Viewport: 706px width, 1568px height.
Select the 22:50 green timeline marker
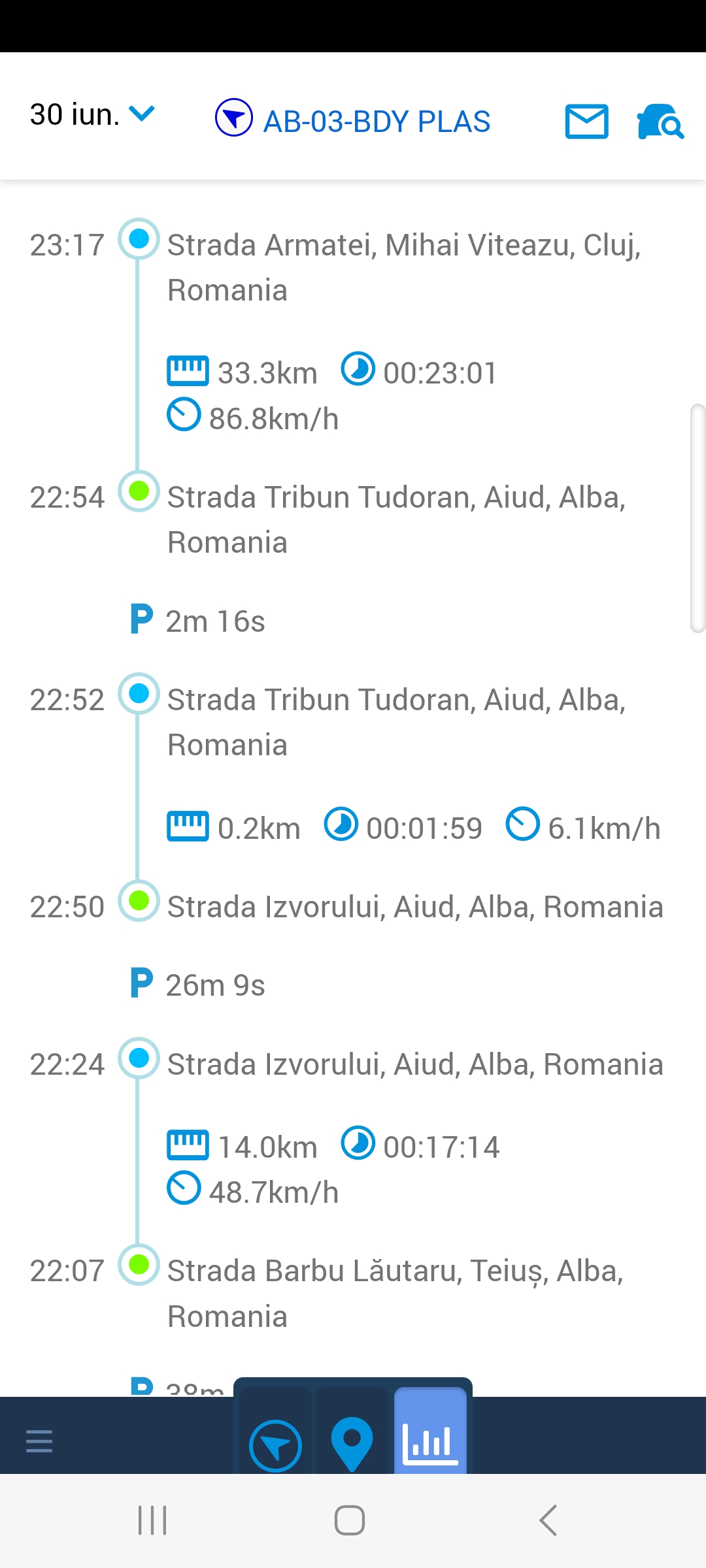click(139, 901)
